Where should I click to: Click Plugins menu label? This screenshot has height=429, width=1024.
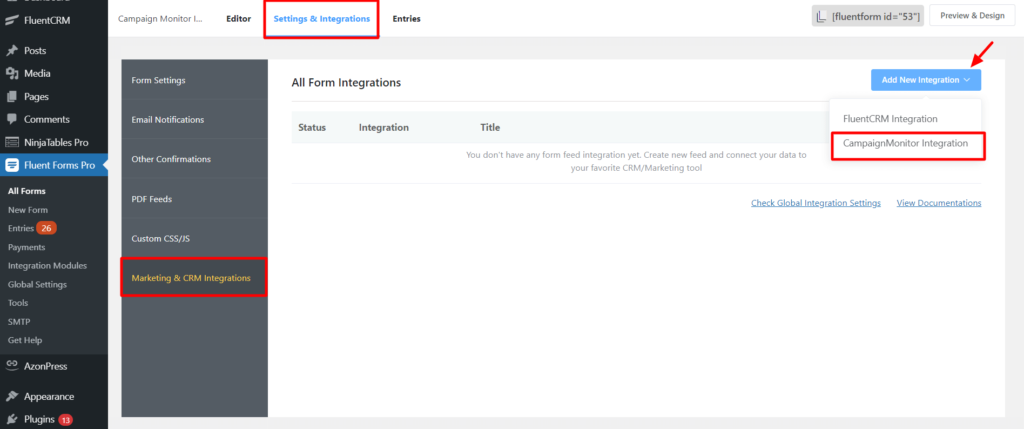40,420
